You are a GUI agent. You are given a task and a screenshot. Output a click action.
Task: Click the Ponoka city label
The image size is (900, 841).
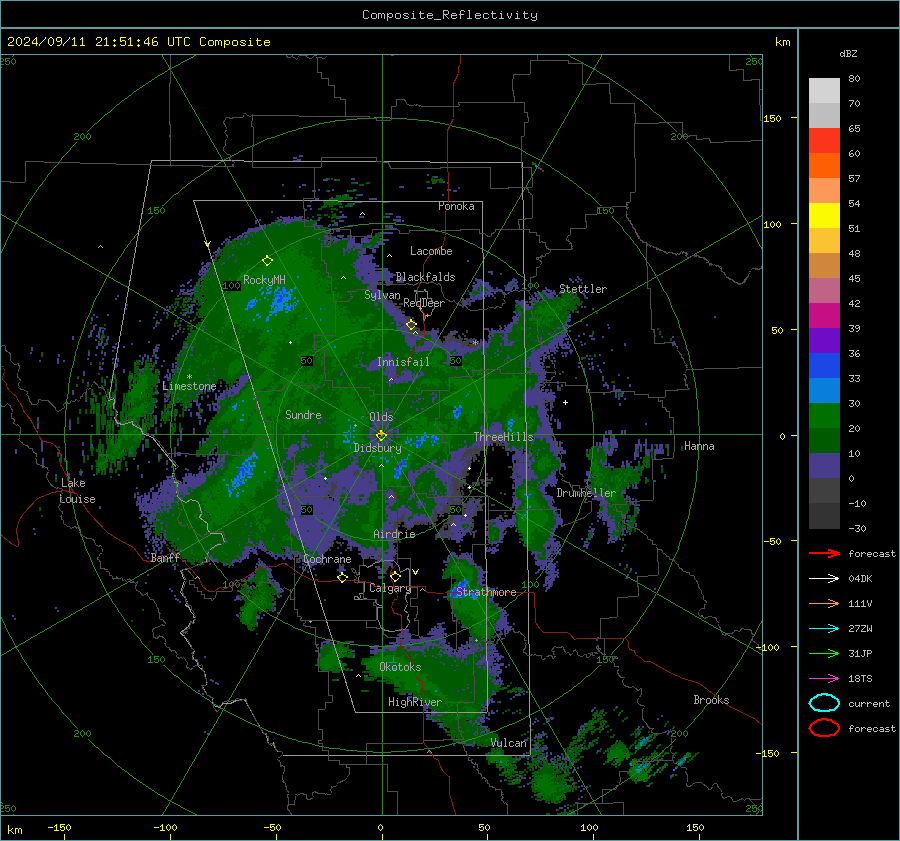click(456, 206)
